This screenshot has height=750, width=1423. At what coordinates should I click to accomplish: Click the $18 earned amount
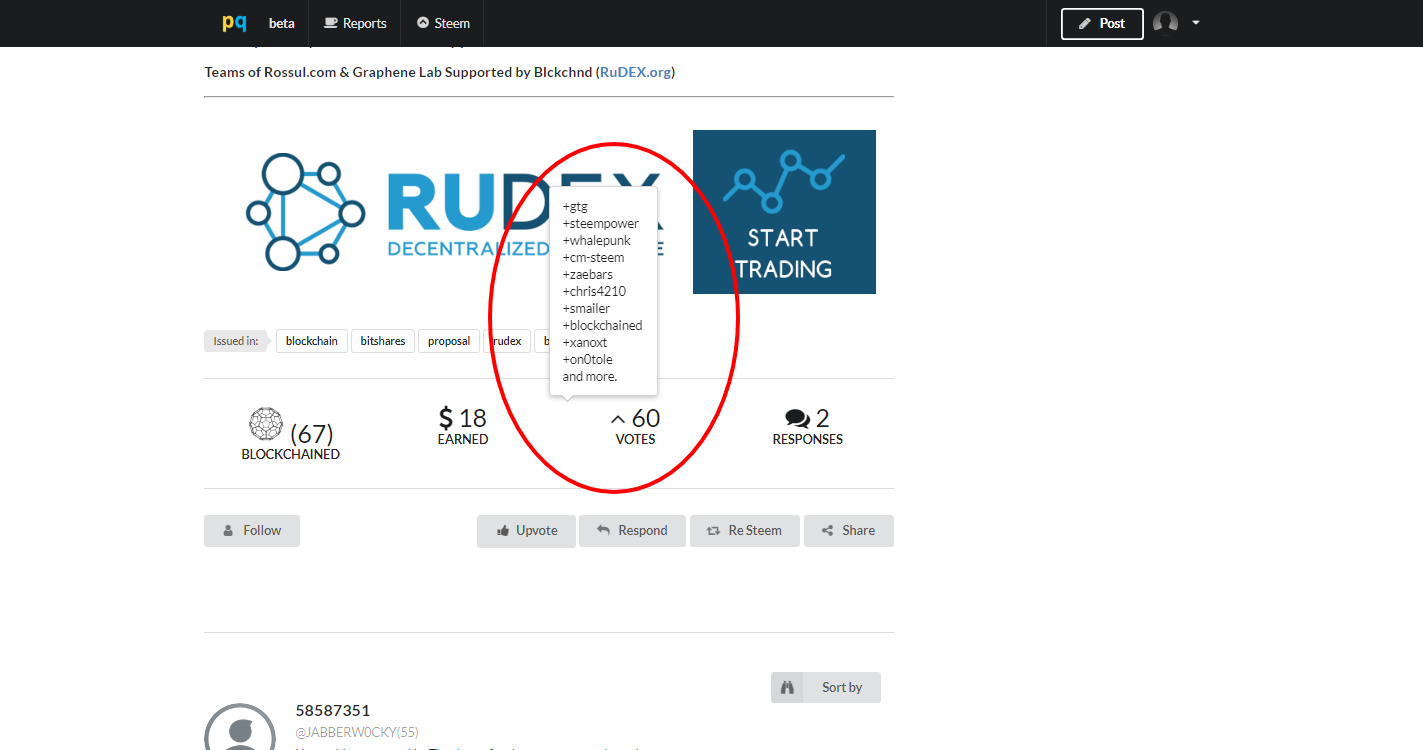(463, 418)
